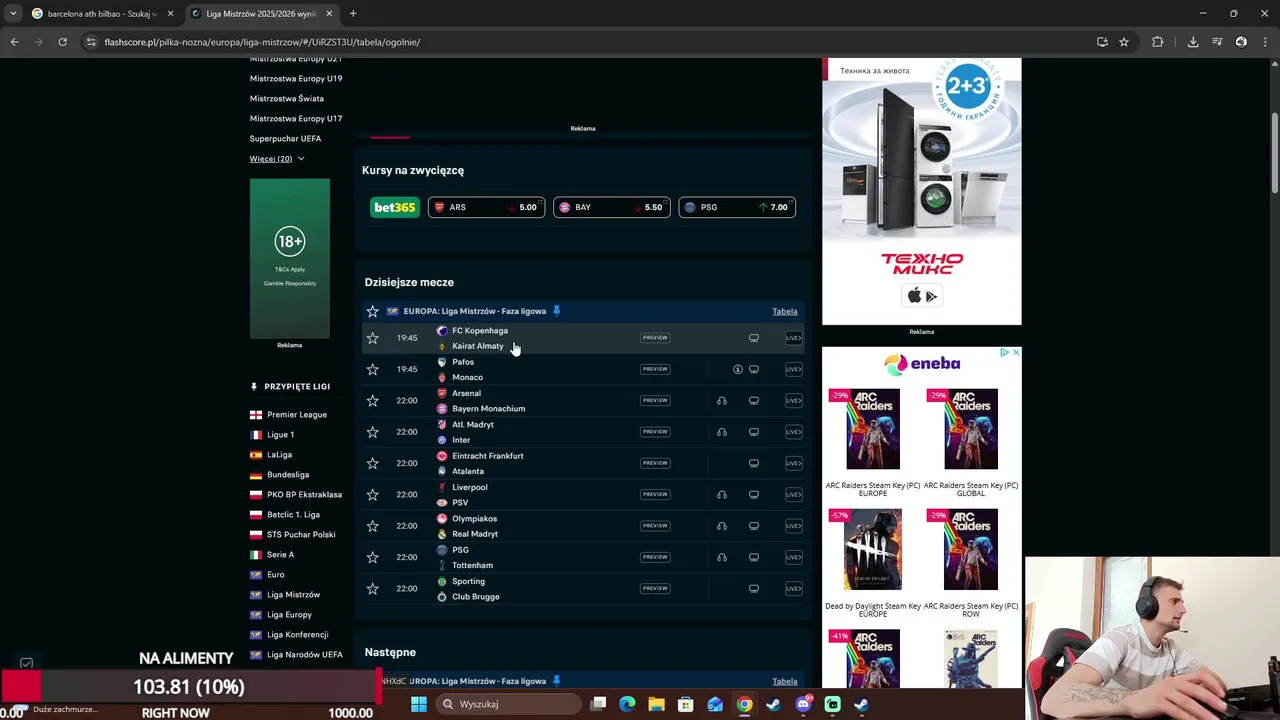Open Windows Start menu
Screen dimensions: 1280x720
pos(419,704)
